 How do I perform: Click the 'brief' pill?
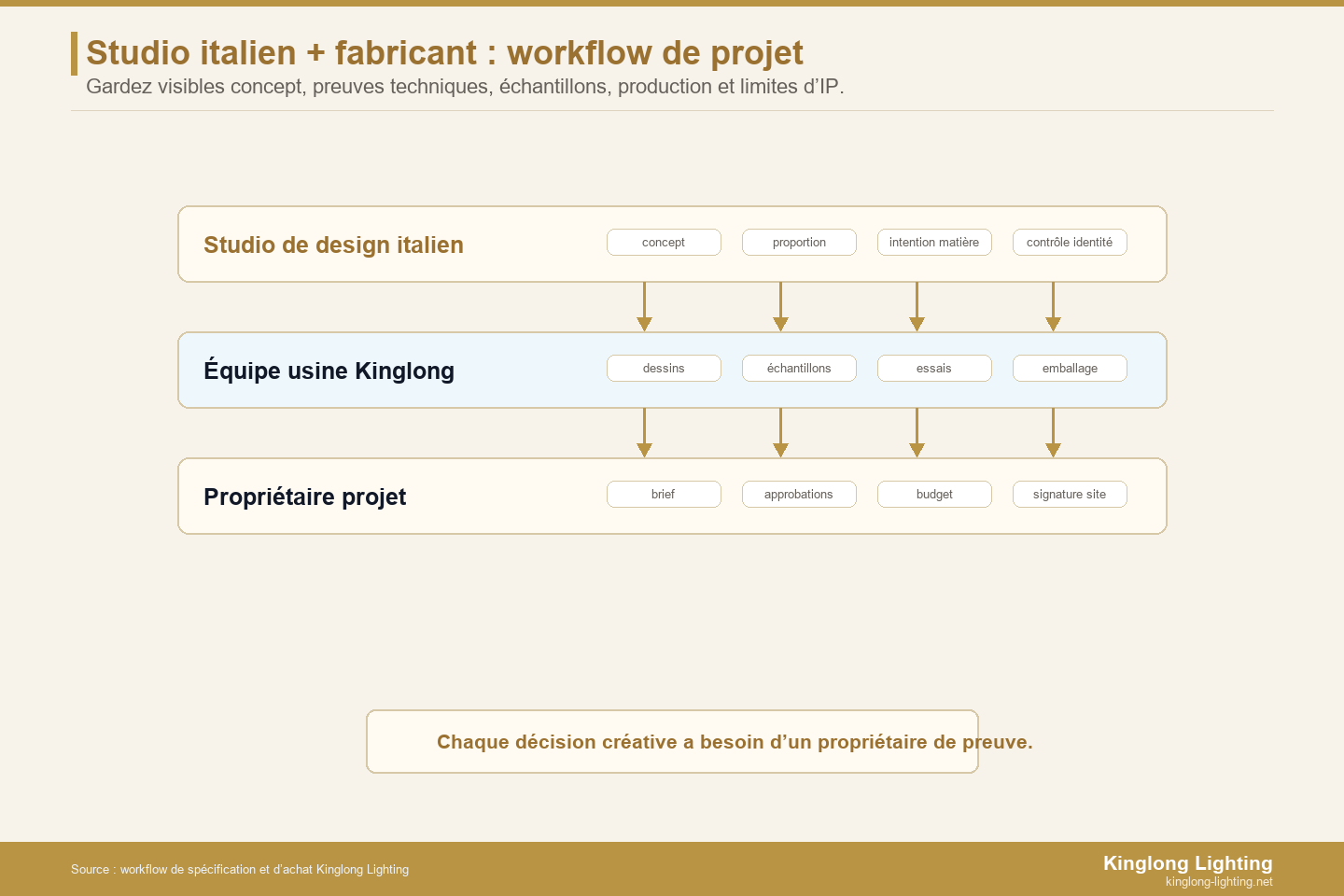tap(664, 494)
